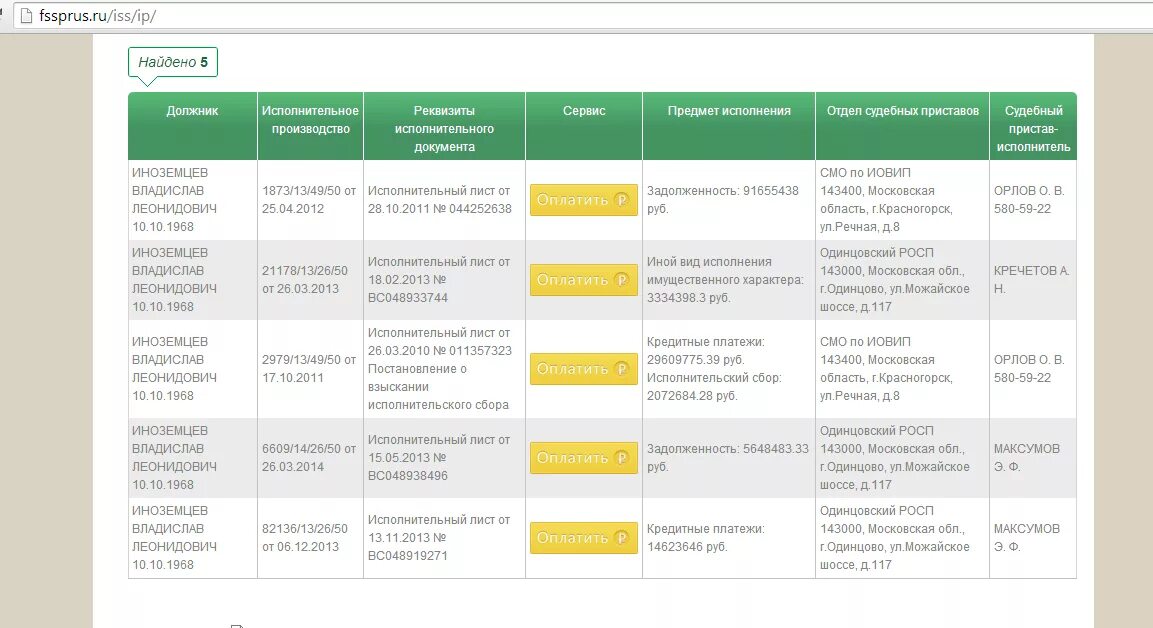Select the Сервис column header
This screenshot has height=628, width=1153.
pos(582,111)
